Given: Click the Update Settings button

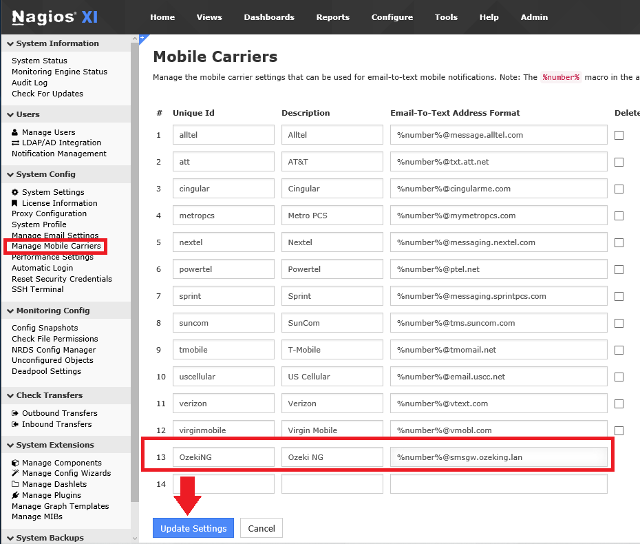Looking at the screenshot, I should 193,528.
